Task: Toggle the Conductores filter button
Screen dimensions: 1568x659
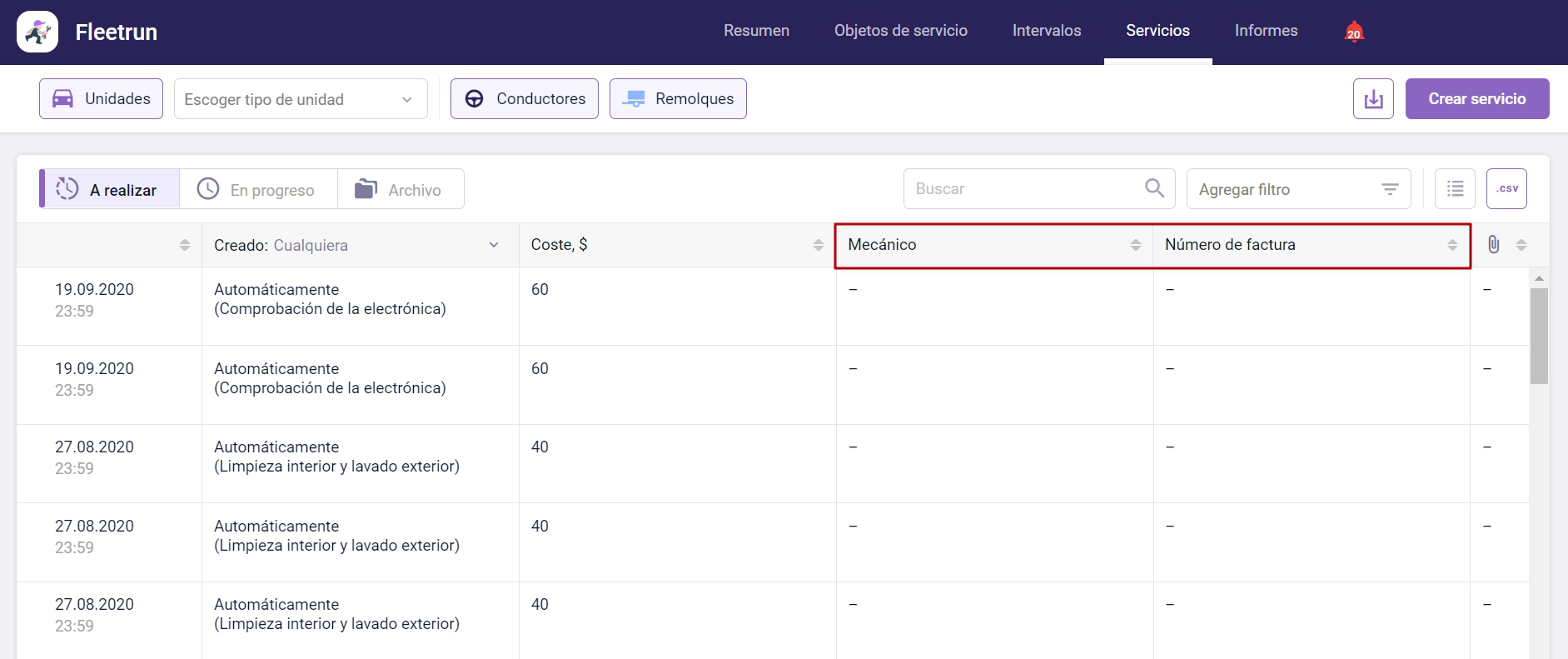Action: 524,99
